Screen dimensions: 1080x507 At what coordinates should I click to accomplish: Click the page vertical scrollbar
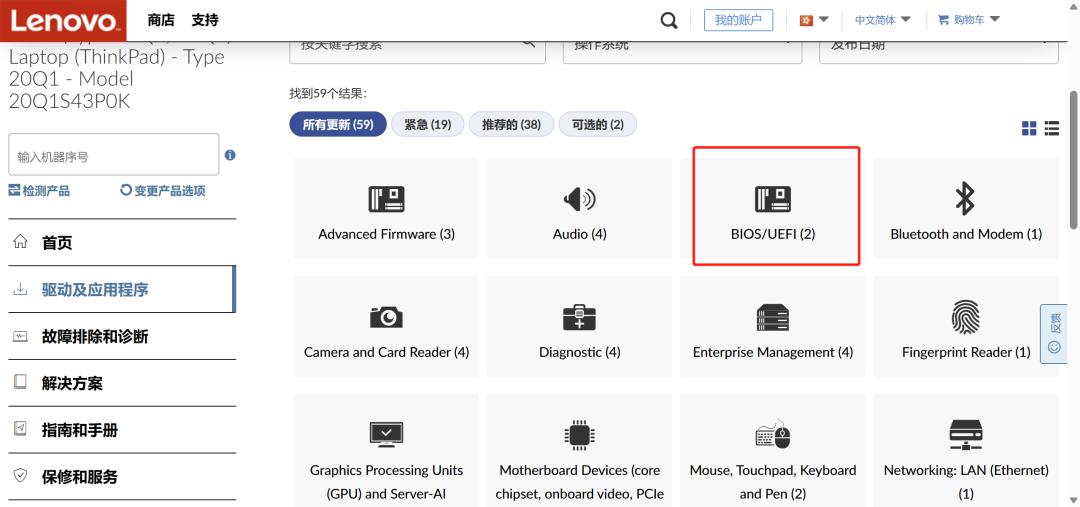[x=1074, y=159]
